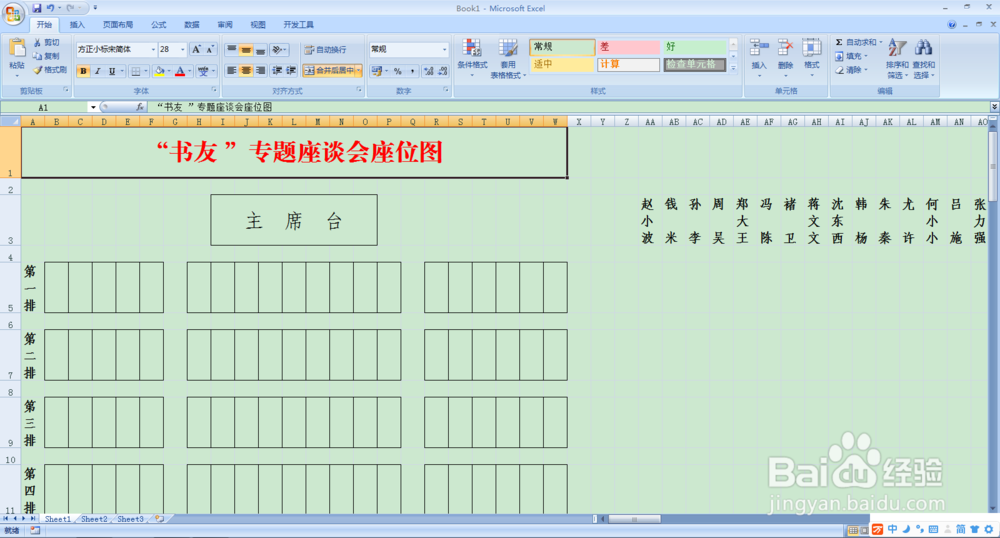Increase the font size
1000x538 pixels.
click(196, 49)
